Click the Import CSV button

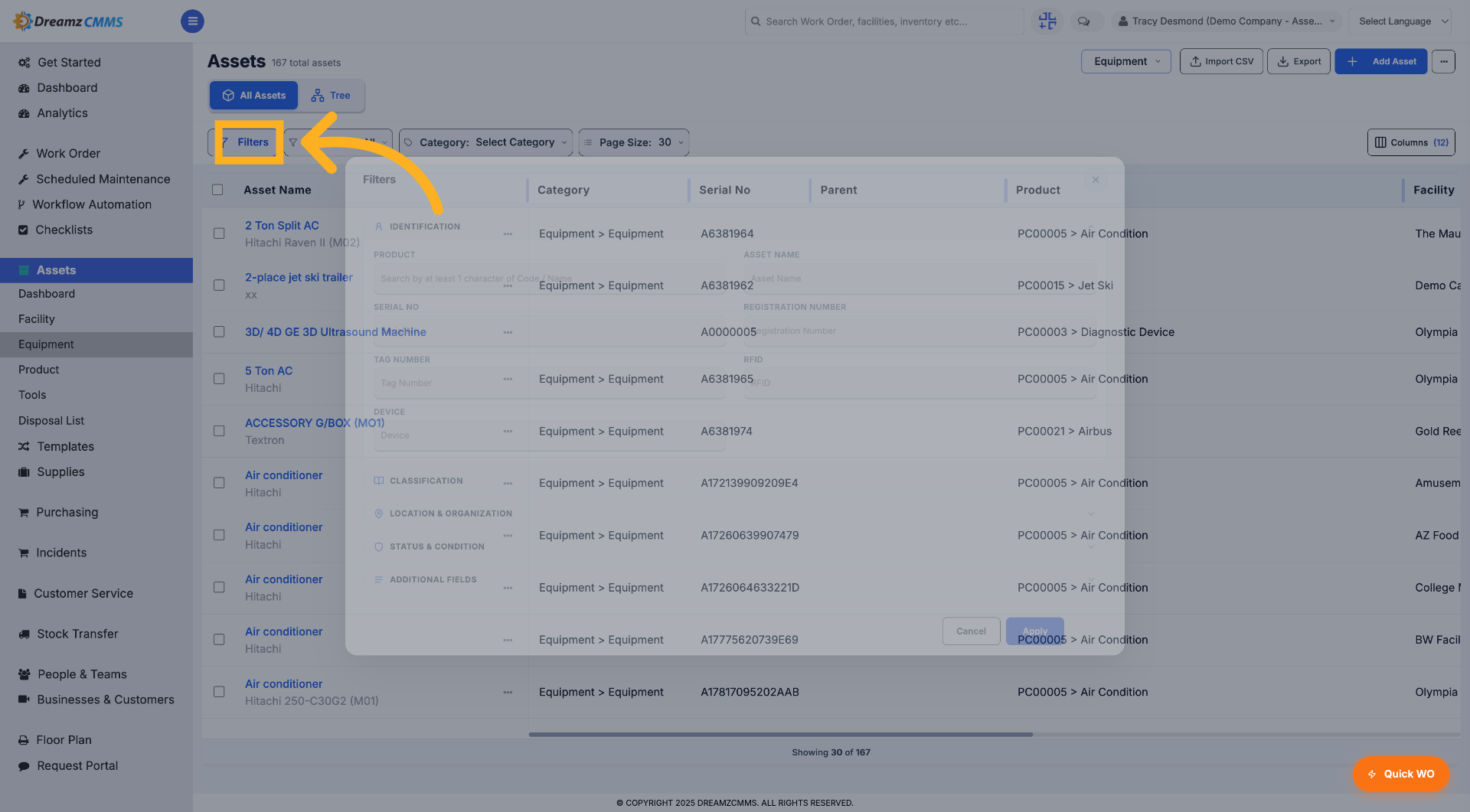point(1221,61)
